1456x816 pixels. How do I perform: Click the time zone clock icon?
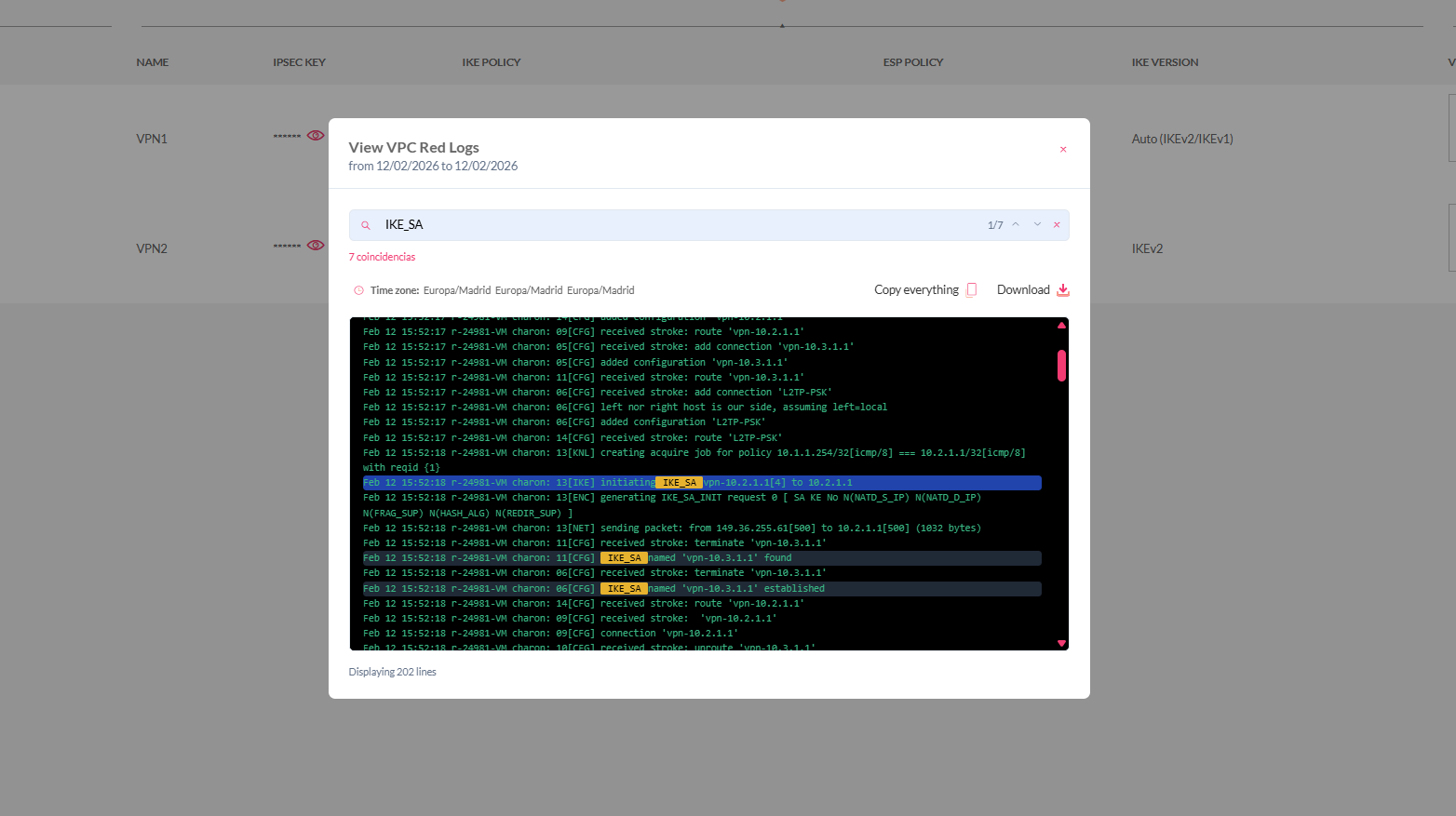pyautogui.click(x=358, y=290)
